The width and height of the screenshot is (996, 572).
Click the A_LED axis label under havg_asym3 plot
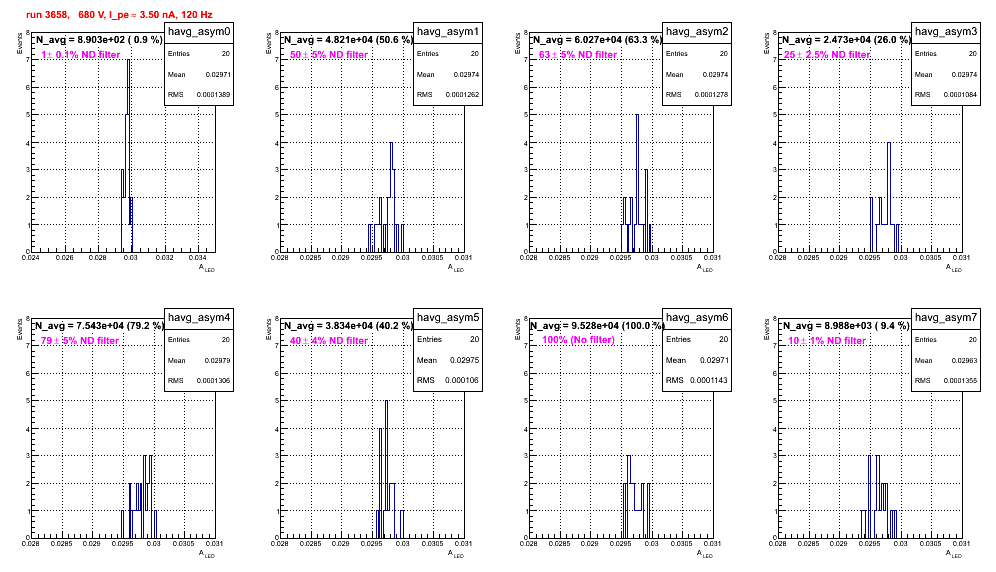point(954,268)
